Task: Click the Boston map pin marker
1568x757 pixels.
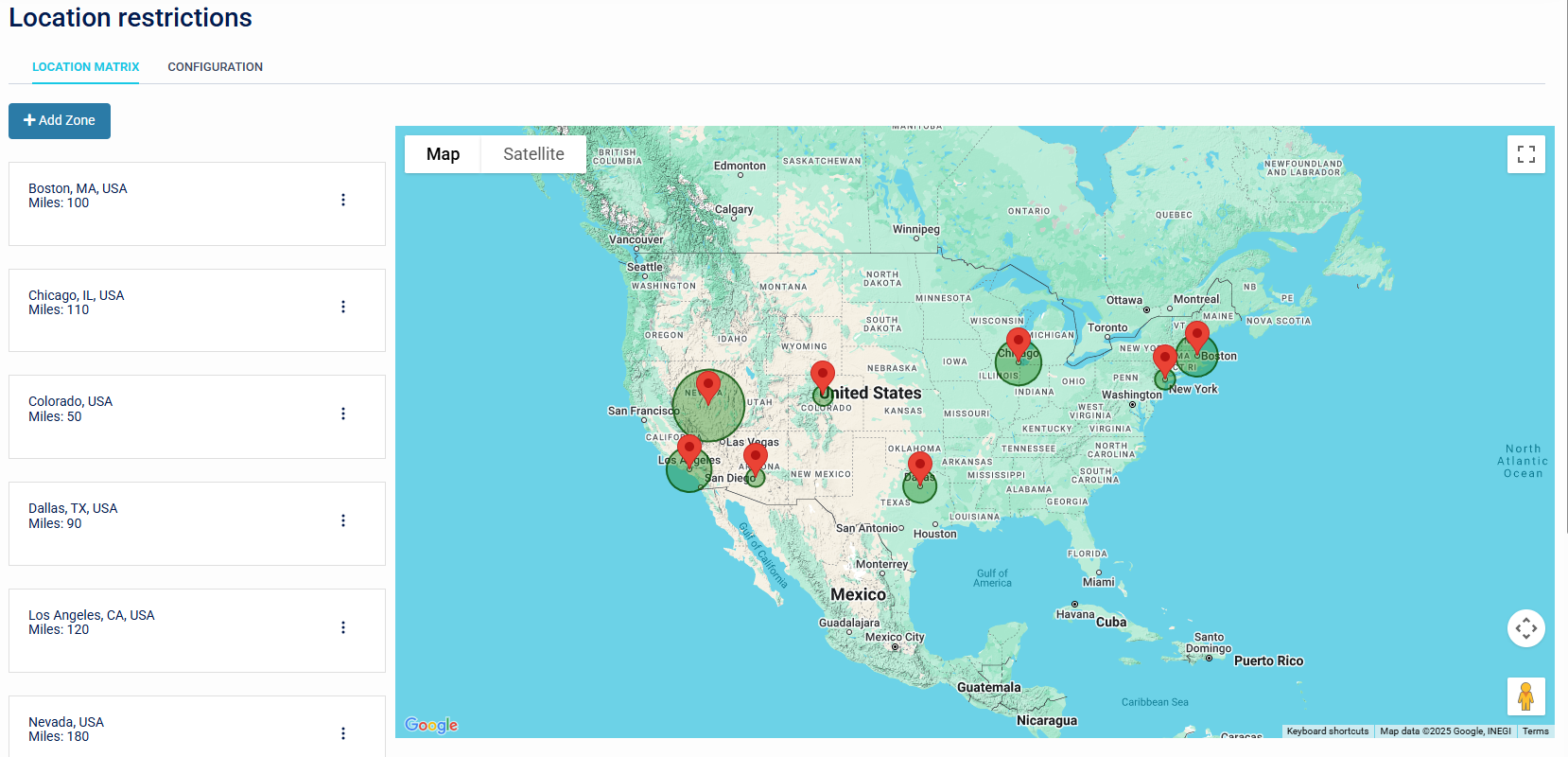Action: [x=1197, y=335]
